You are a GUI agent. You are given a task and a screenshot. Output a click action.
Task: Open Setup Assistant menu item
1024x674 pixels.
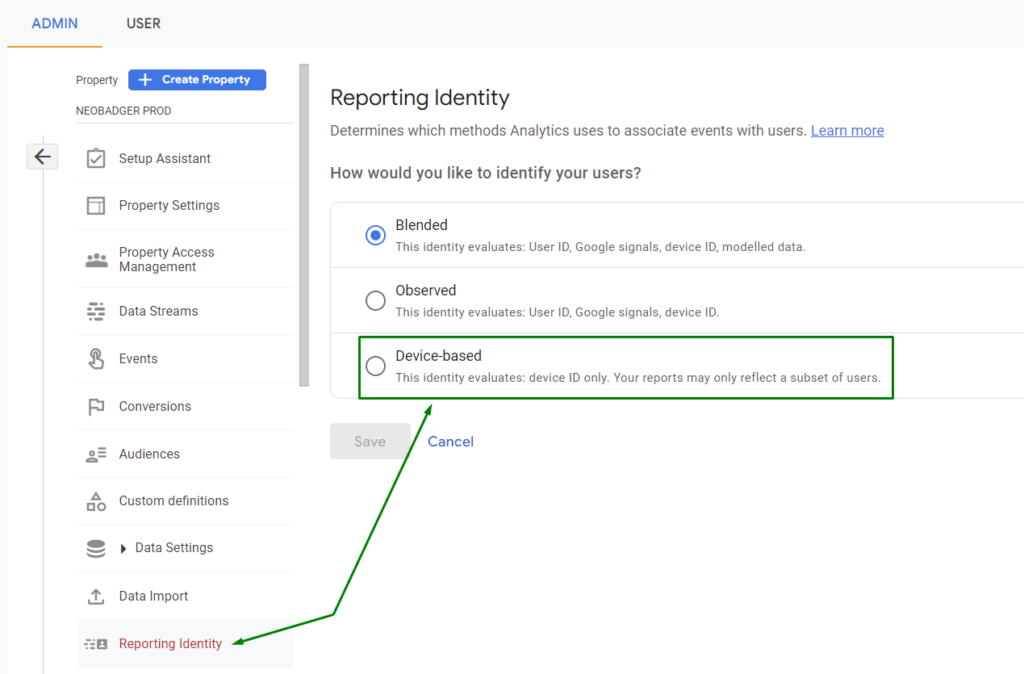click(185, 159)
